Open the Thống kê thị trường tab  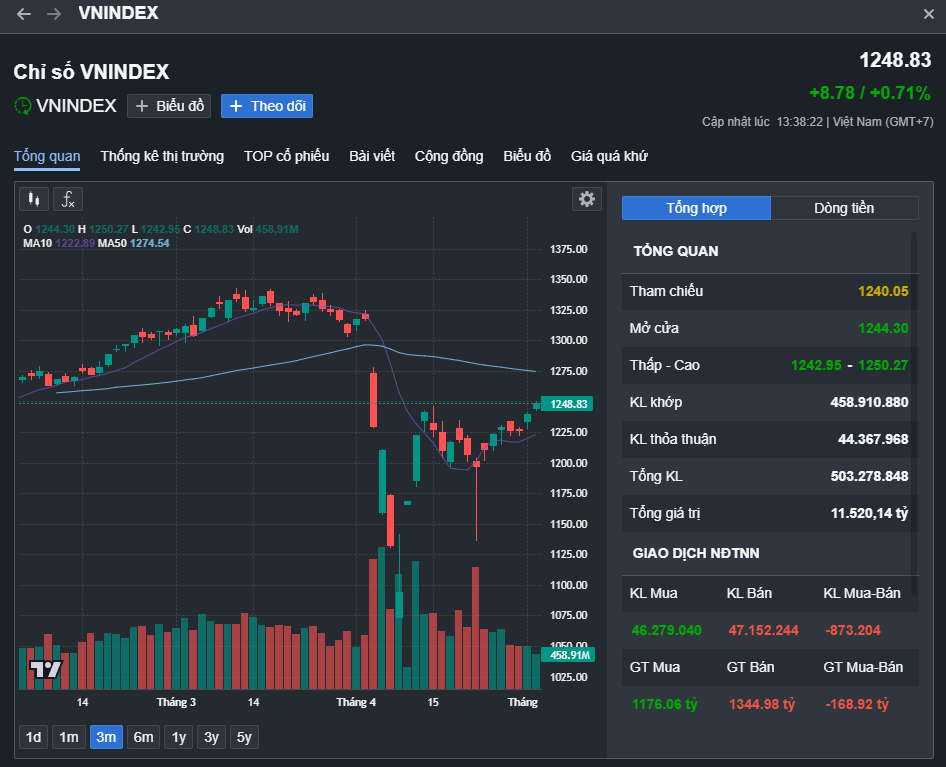click(162, 156)
